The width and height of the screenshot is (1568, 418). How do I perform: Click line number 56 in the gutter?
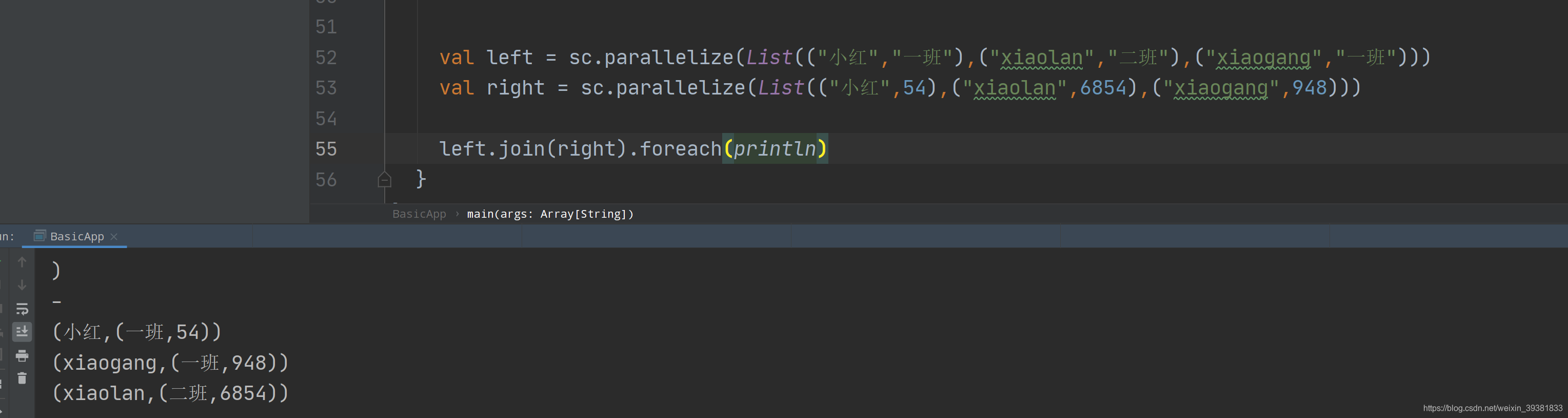326,180
